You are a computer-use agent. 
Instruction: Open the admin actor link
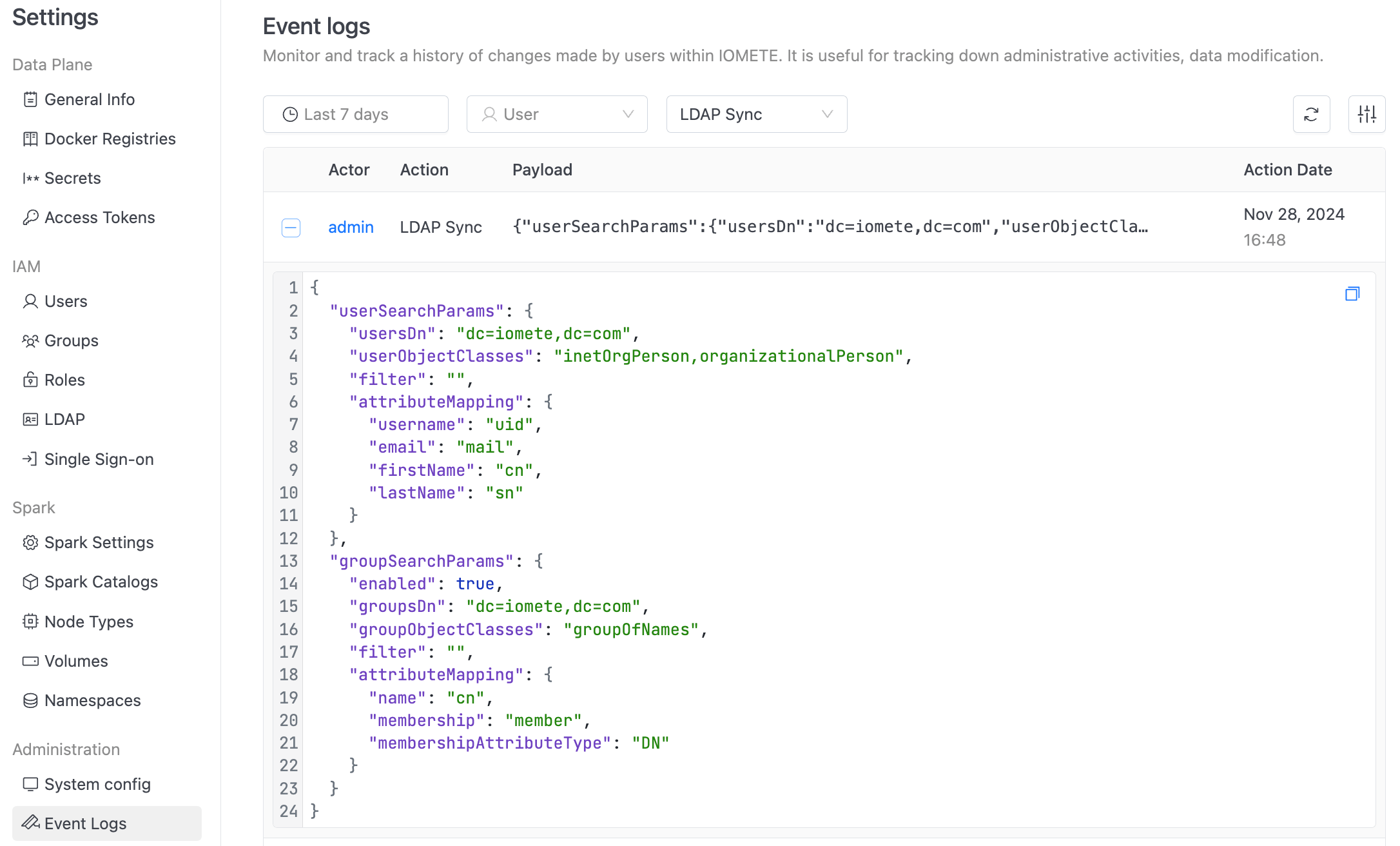pyautogui.click(x=351, y=227)
